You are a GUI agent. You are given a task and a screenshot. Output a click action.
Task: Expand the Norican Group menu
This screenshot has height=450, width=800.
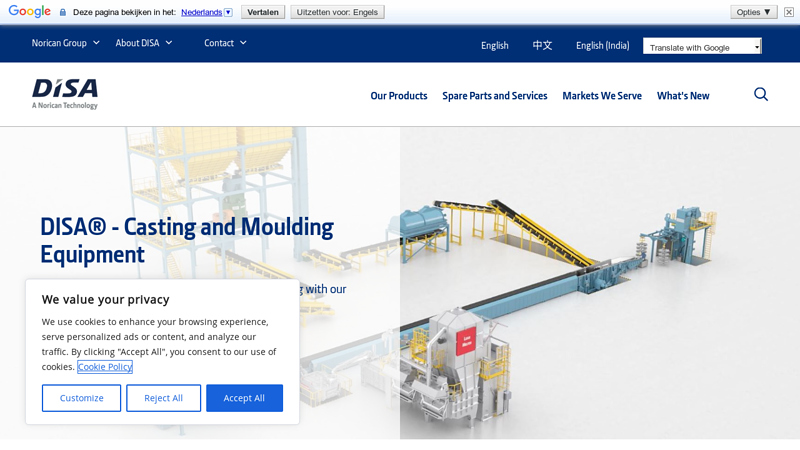pyautogui.click(x=65, y=43)
